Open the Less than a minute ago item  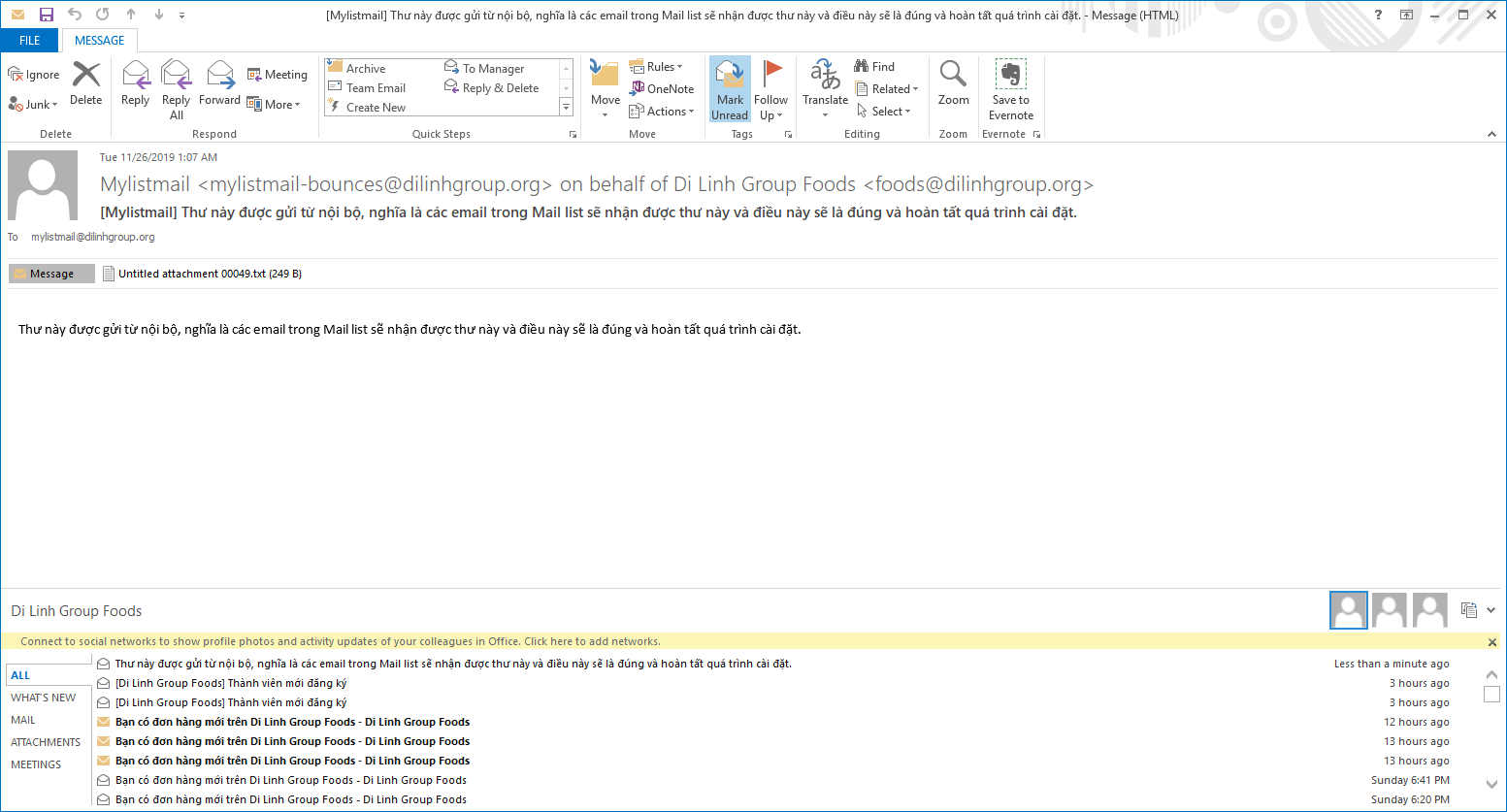coord(773,664)
